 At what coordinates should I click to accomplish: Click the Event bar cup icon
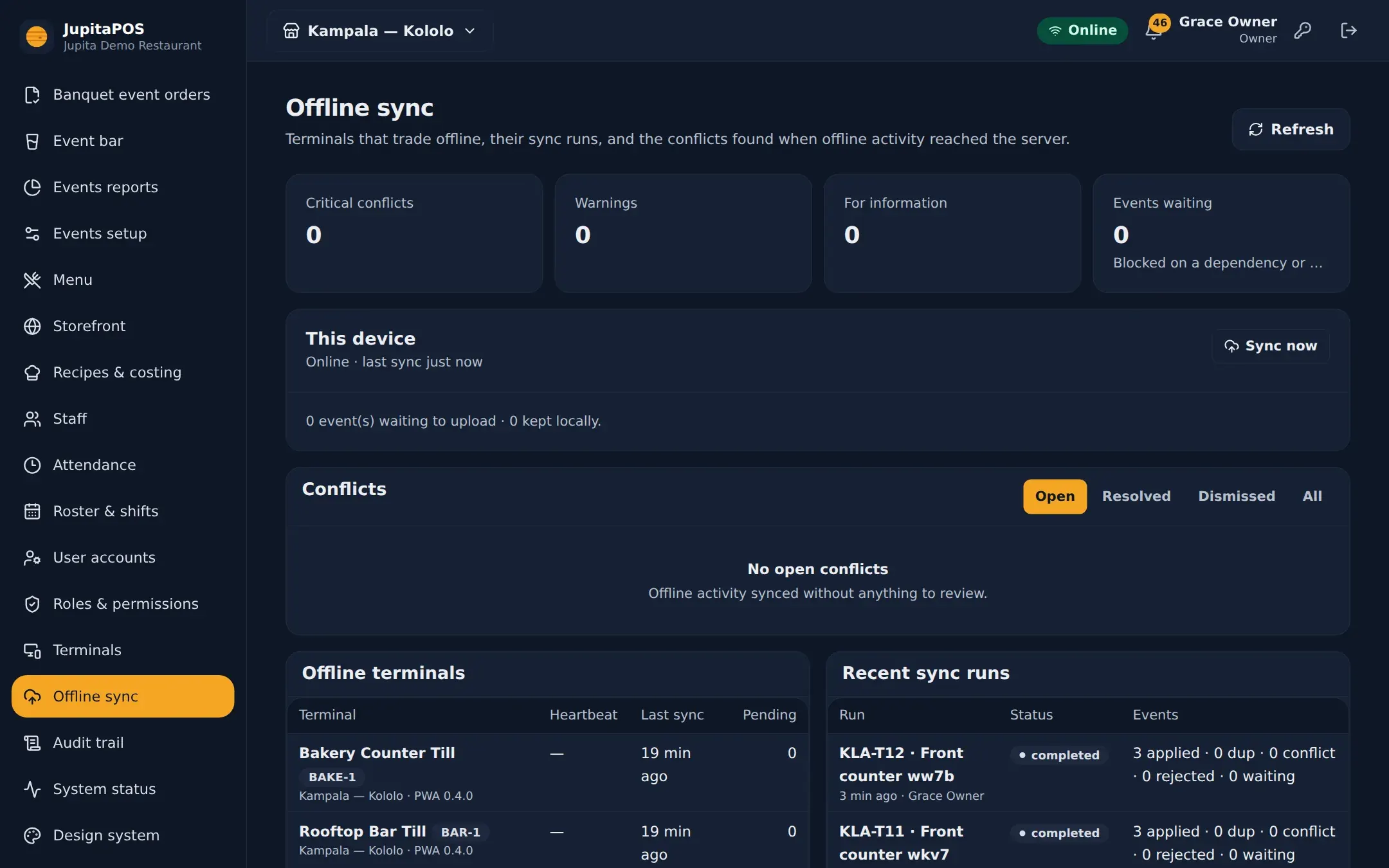coord(32,141)
